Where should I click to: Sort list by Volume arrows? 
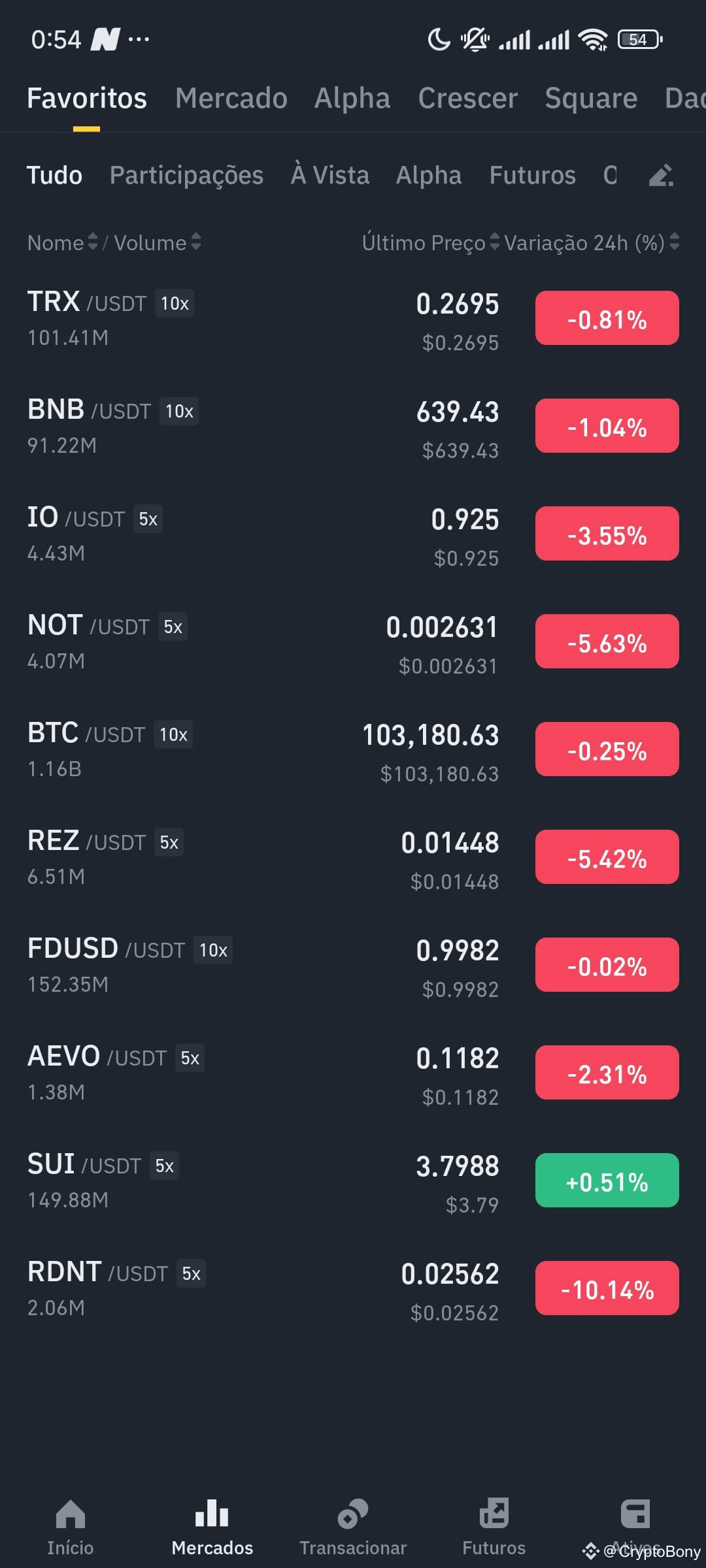pos(196,242)
